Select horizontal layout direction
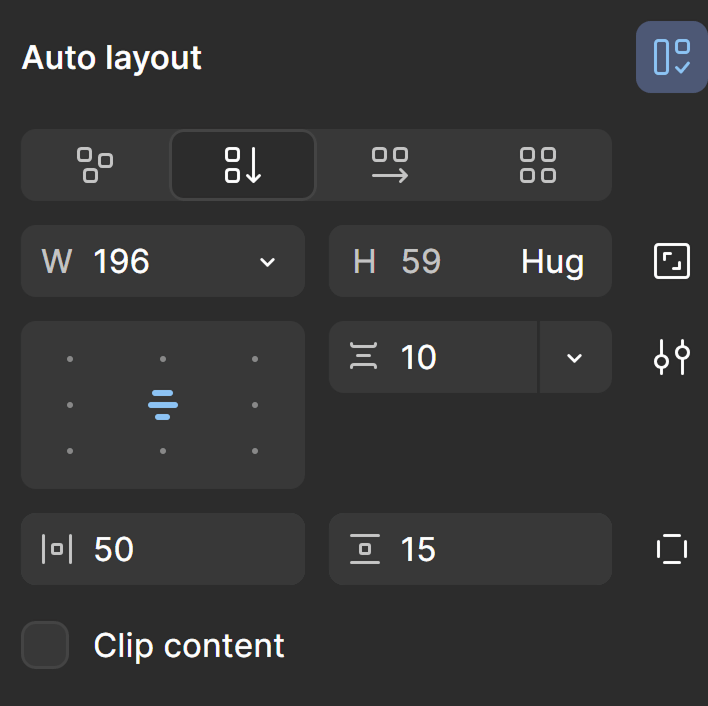This screenshot has width=708, height=706. 390,165
